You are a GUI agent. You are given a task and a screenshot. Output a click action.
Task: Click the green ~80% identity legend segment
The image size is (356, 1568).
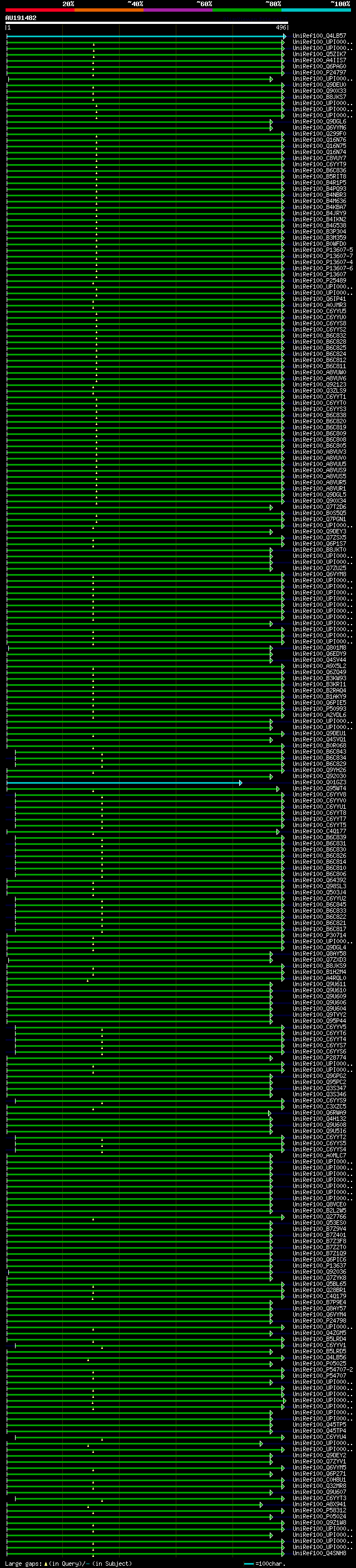(246, 11)
